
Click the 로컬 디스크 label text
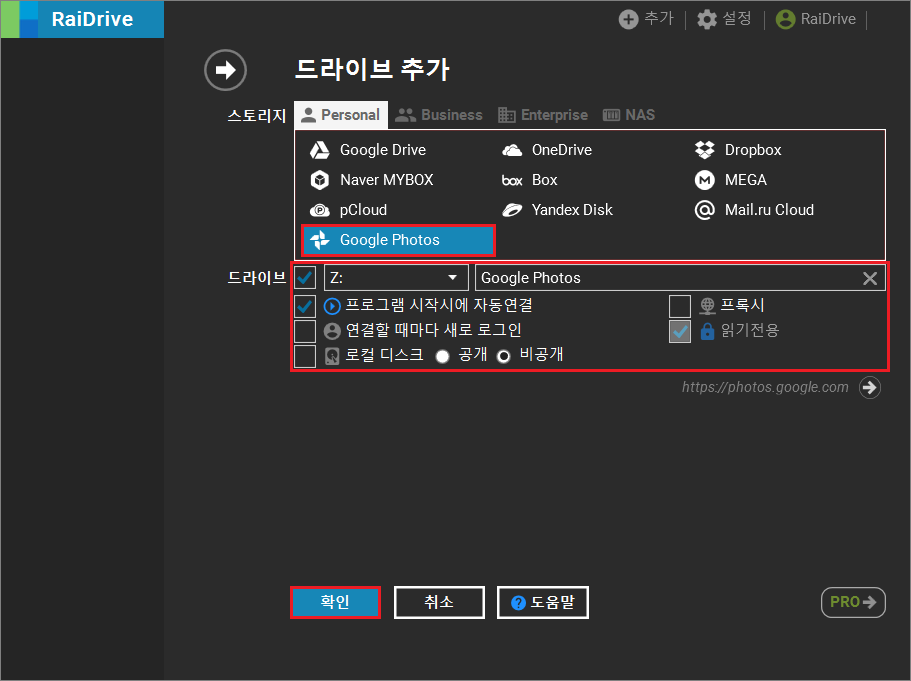(385, 356)
